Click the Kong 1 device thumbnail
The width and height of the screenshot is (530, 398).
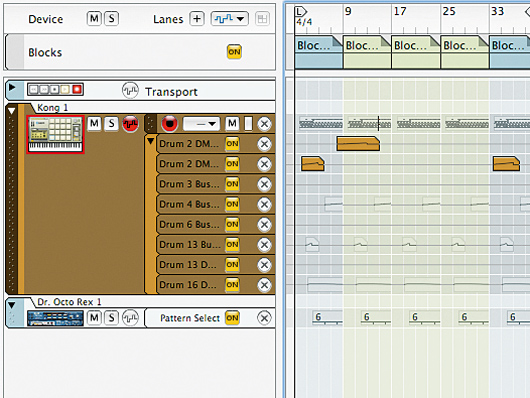click(x=55, y=134)
